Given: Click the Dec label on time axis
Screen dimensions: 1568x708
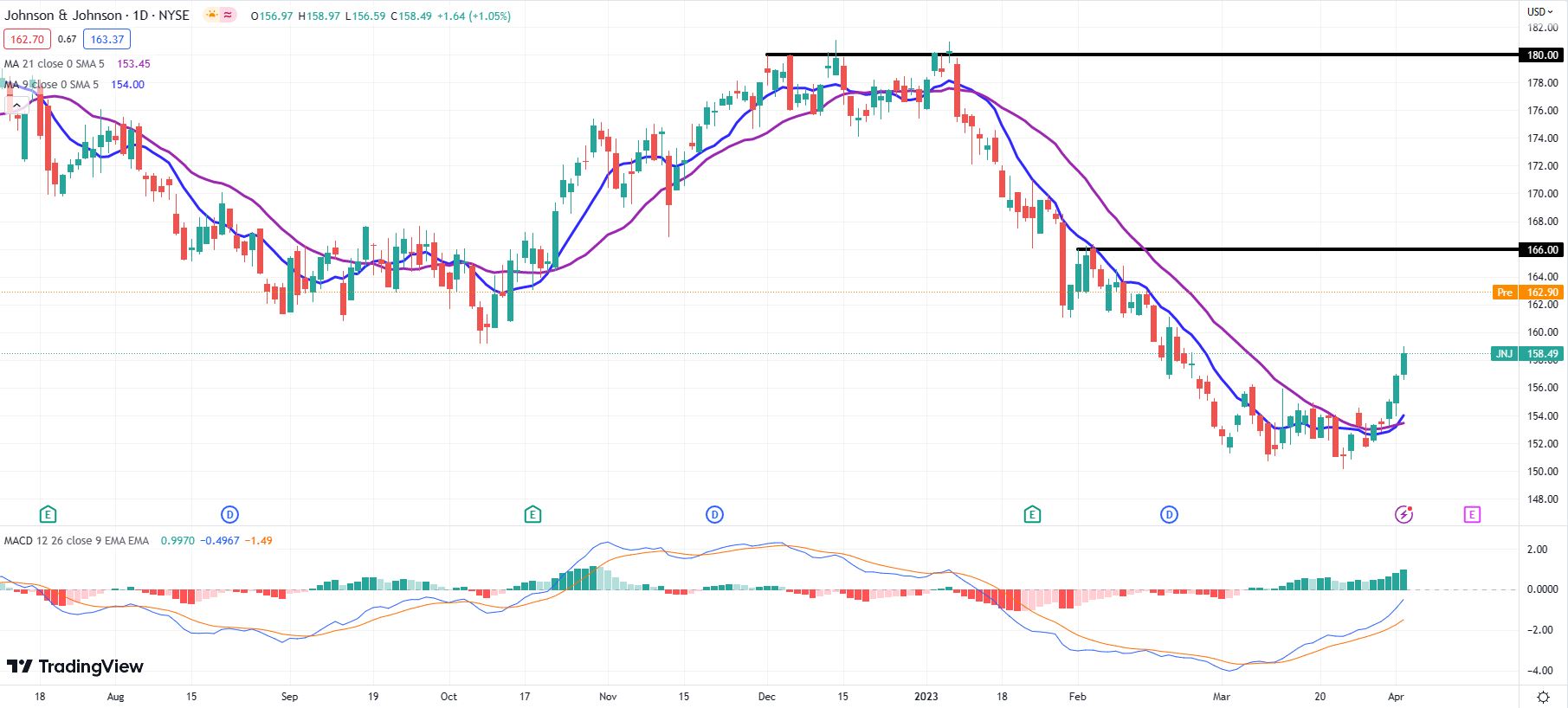Looking at the screenshot, I should 766,696.
